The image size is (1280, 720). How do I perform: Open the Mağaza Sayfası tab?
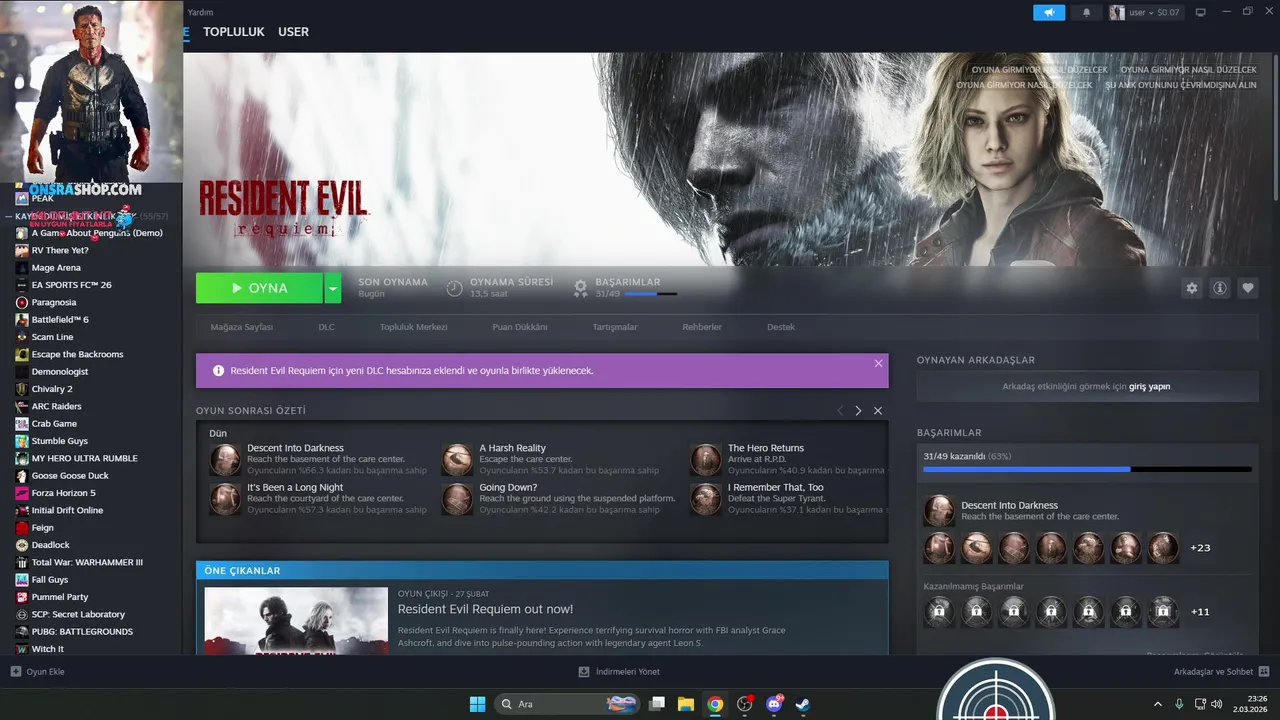pos(242,327)
